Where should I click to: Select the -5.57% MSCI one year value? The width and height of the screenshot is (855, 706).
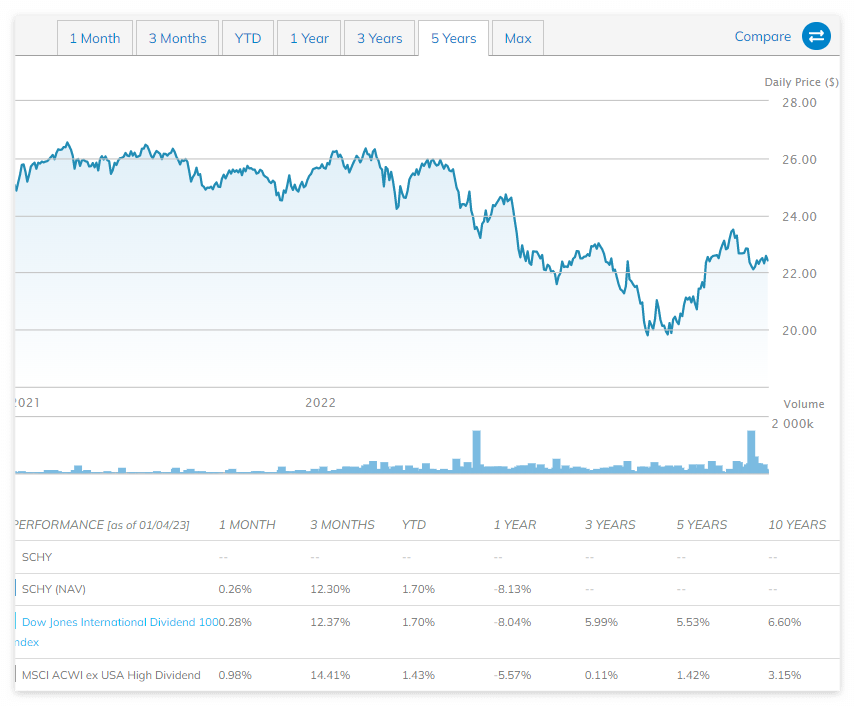point(513,675)
